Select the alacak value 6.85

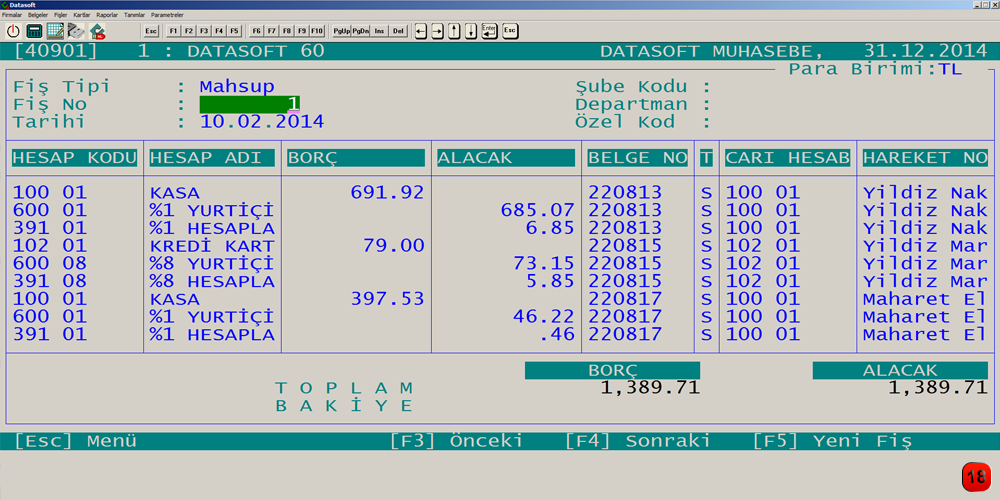tap(550, 228)
